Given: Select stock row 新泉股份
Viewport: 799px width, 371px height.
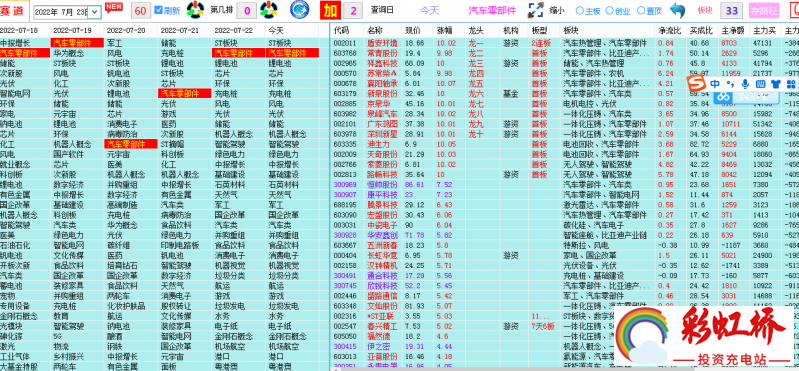Looking at the screenshot, I should point(381,94).
